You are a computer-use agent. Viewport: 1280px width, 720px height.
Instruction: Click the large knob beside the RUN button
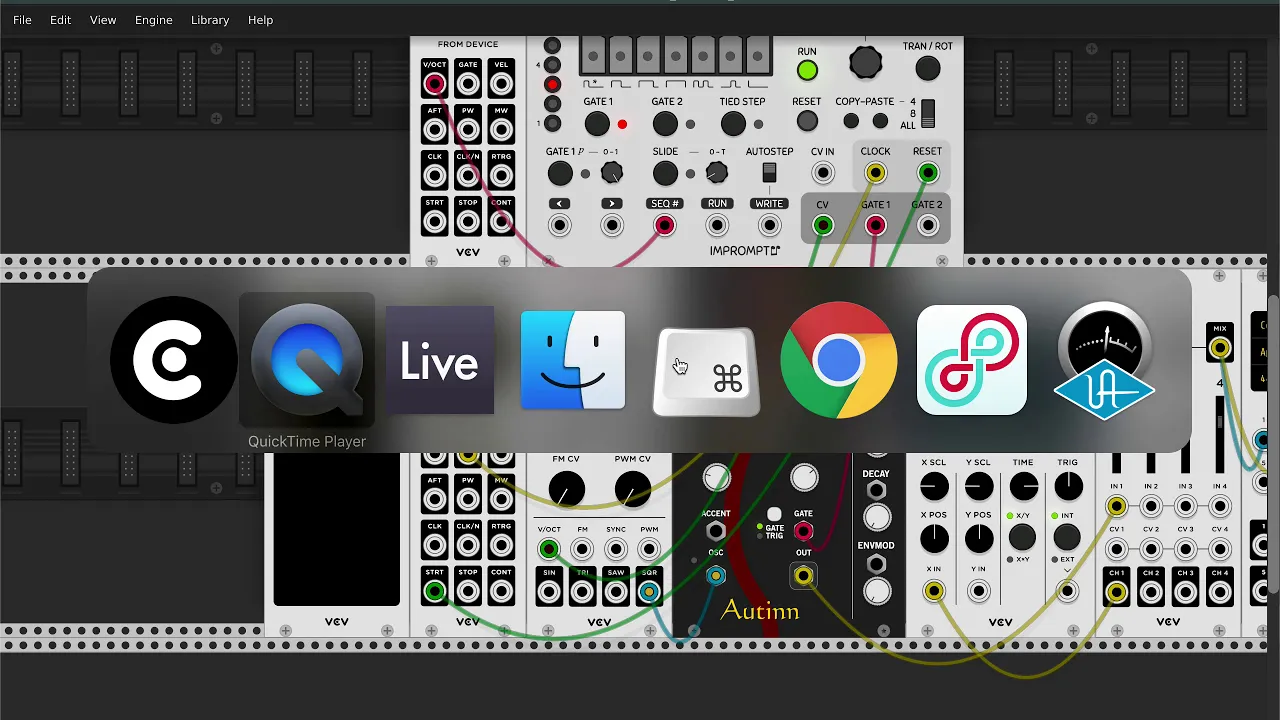(866, 63)
